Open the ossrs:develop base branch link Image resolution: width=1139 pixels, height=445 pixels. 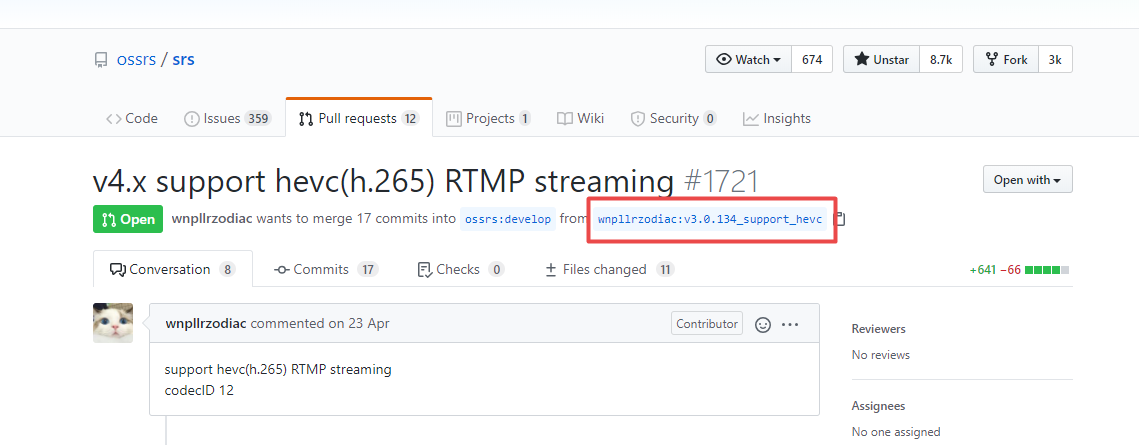pyautogui.click(x=508, y=219)
